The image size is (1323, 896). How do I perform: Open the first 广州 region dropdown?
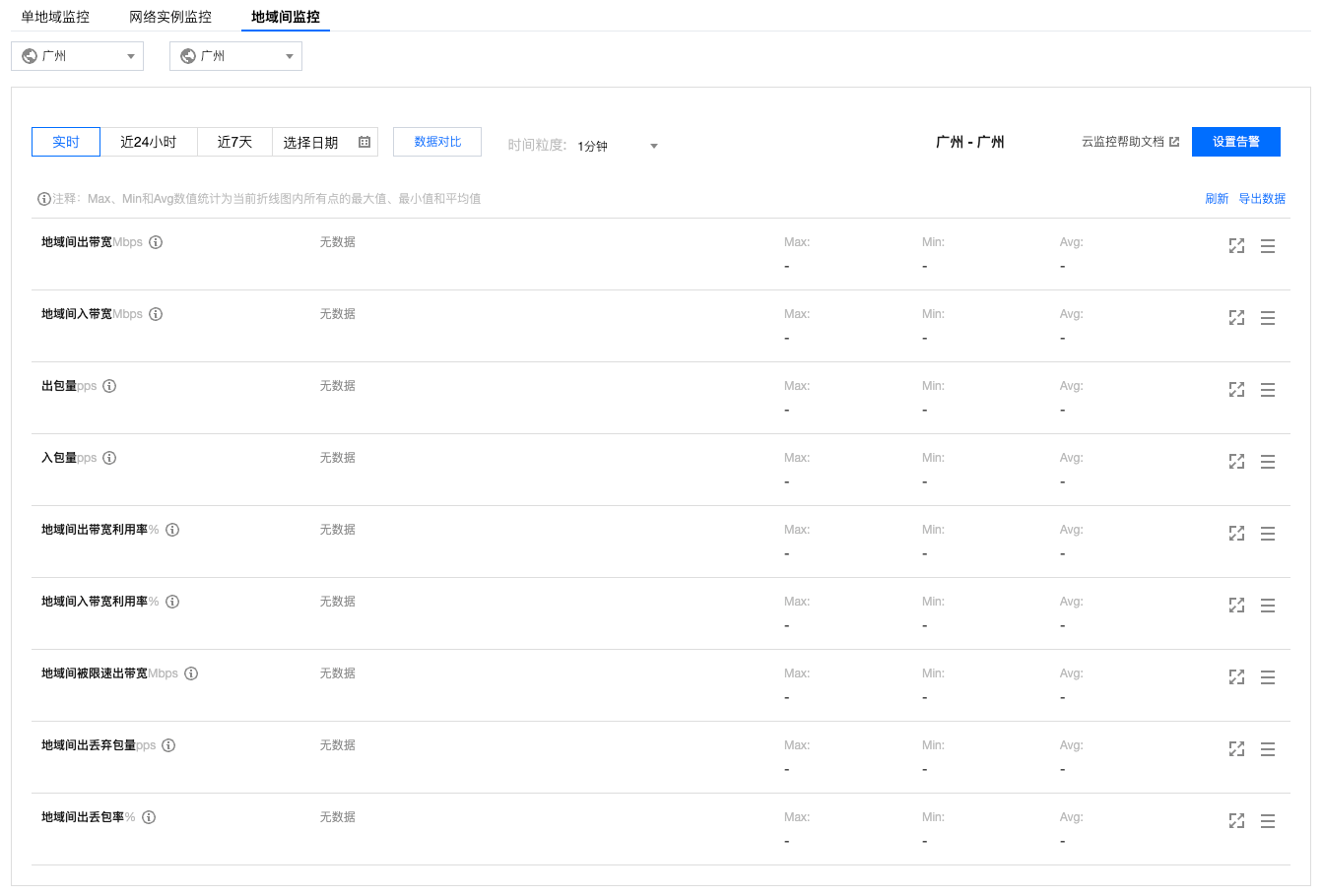[x=77, y=56]
